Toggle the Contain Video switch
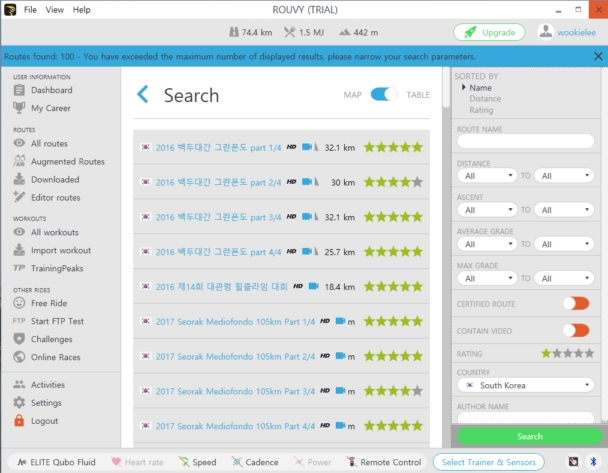 point(576,330)
